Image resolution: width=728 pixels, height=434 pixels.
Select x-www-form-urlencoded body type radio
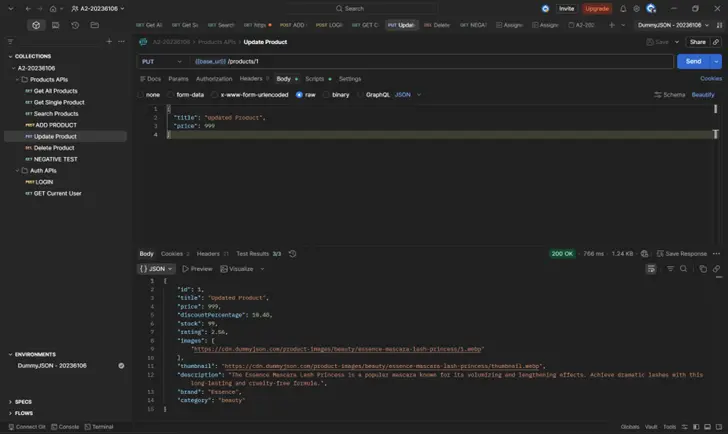click(214, 95)
